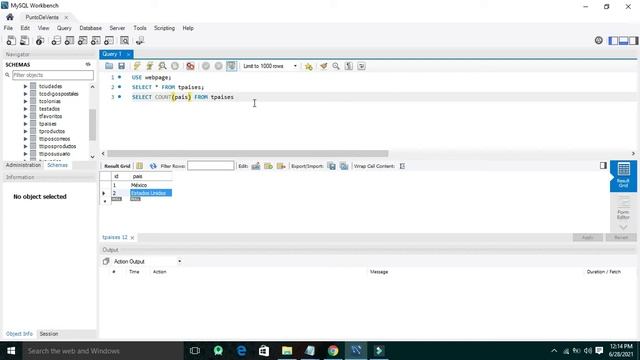
Task: Close the Query 1 tab
Action: 129,54
